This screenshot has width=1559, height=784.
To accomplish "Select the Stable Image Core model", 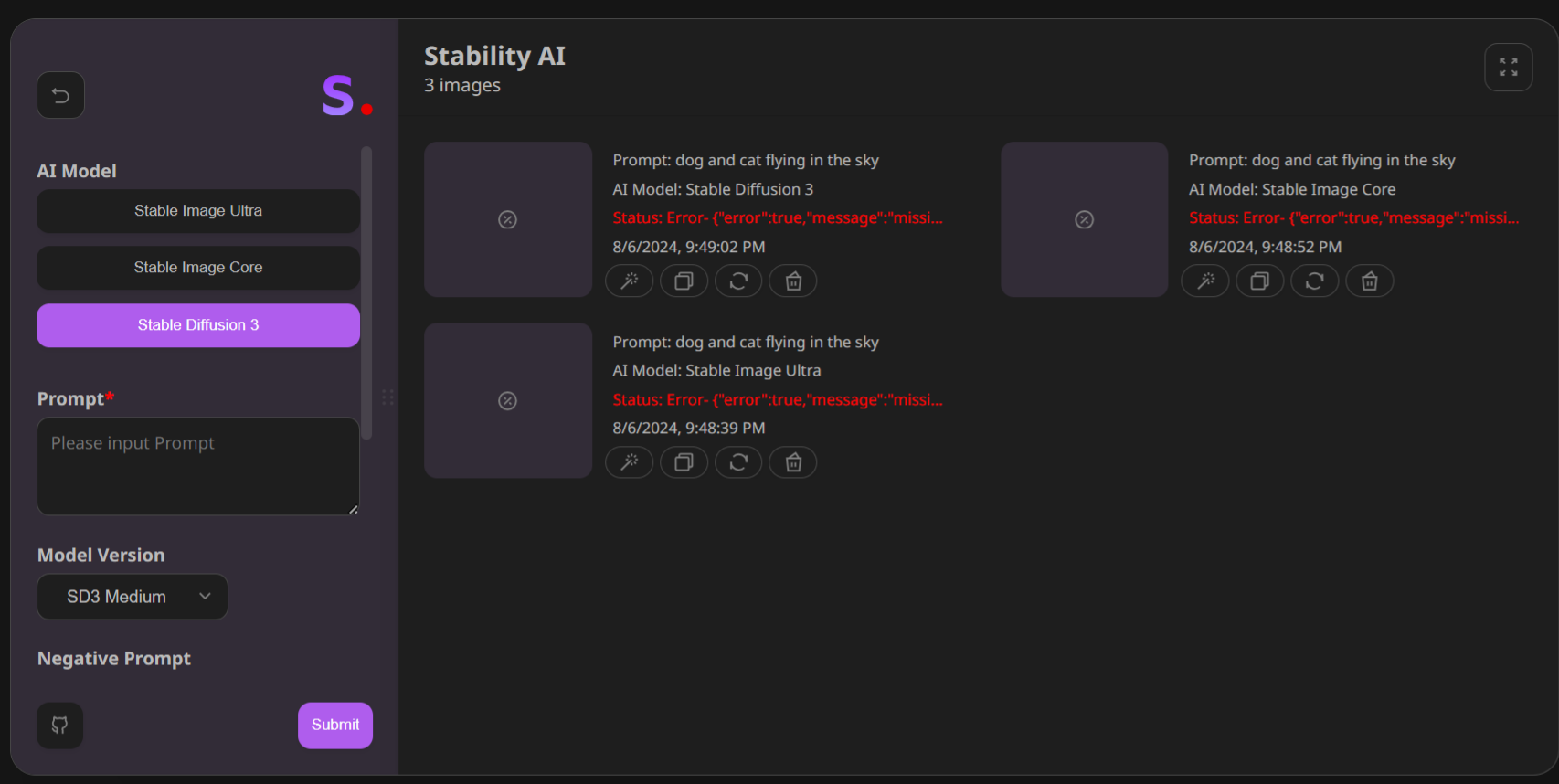I will [x=198, y=268].
